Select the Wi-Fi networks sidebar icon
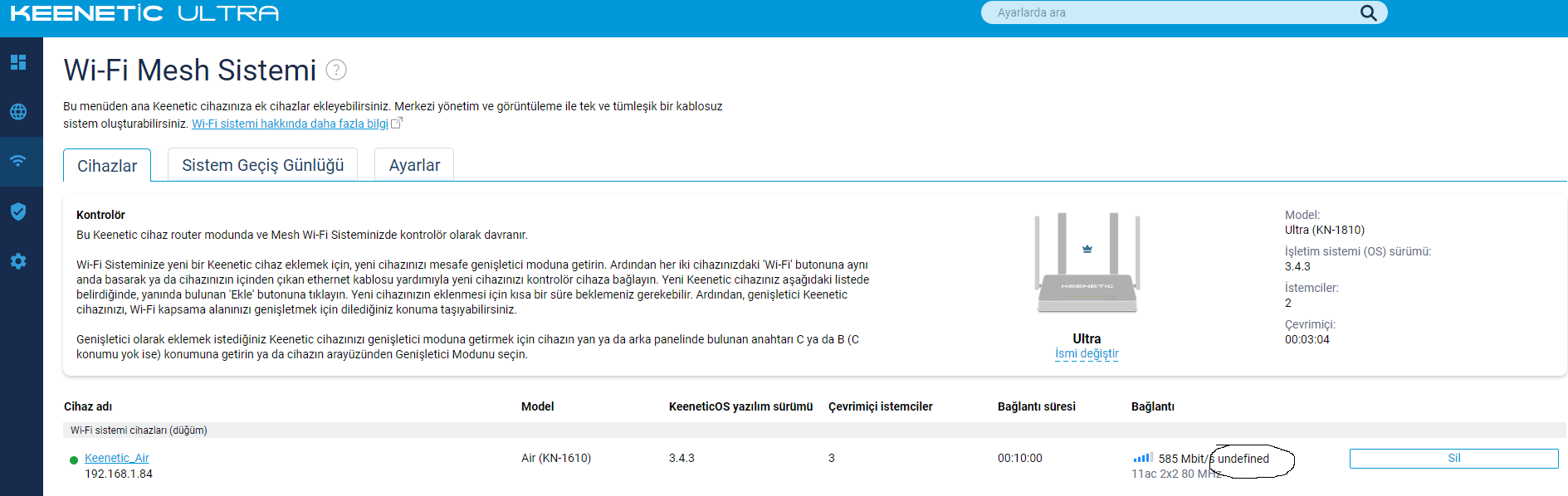 point(18,161)
